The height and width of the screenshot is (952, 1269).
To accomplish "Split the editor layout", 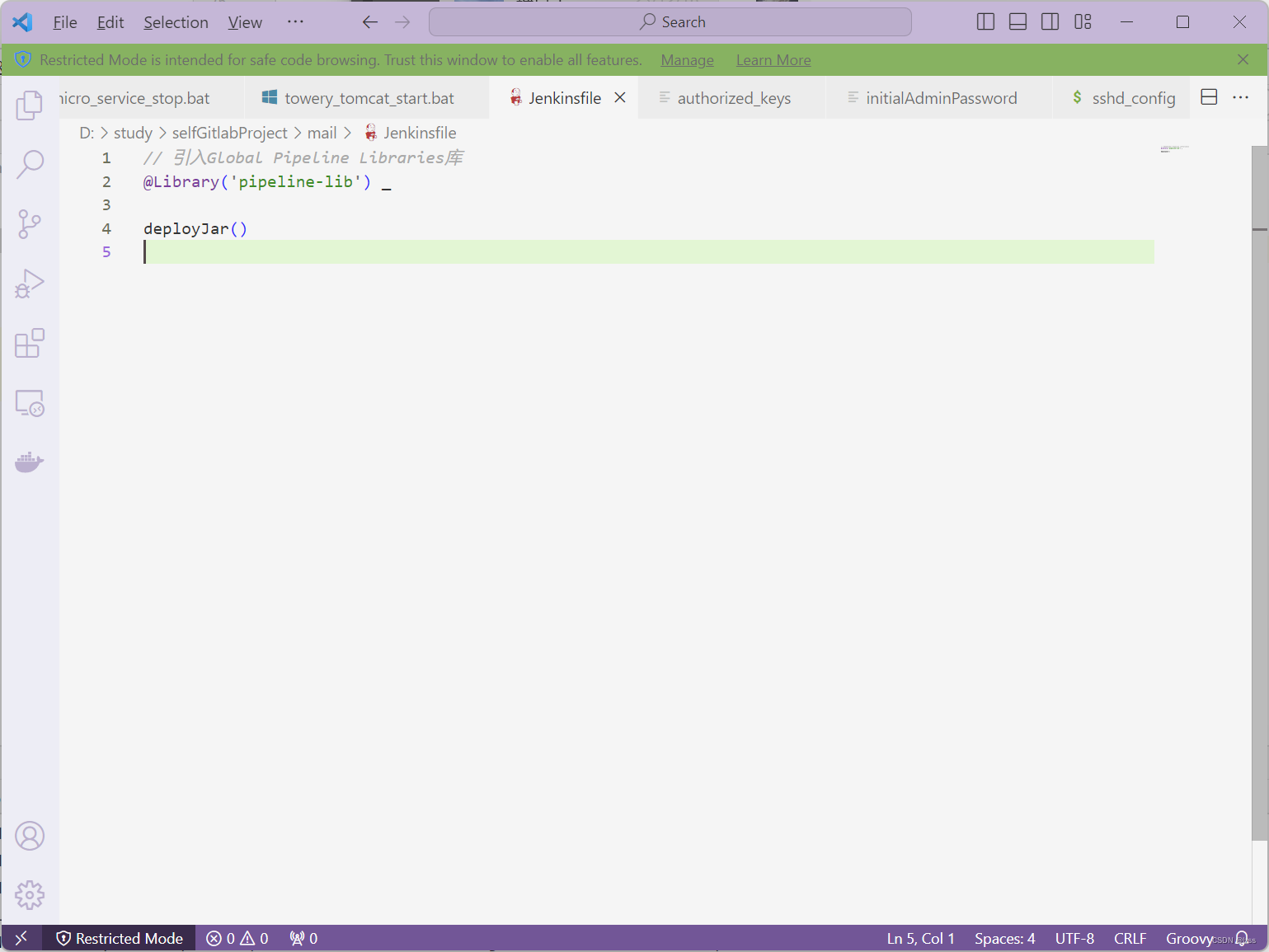I will [1209, 97].
